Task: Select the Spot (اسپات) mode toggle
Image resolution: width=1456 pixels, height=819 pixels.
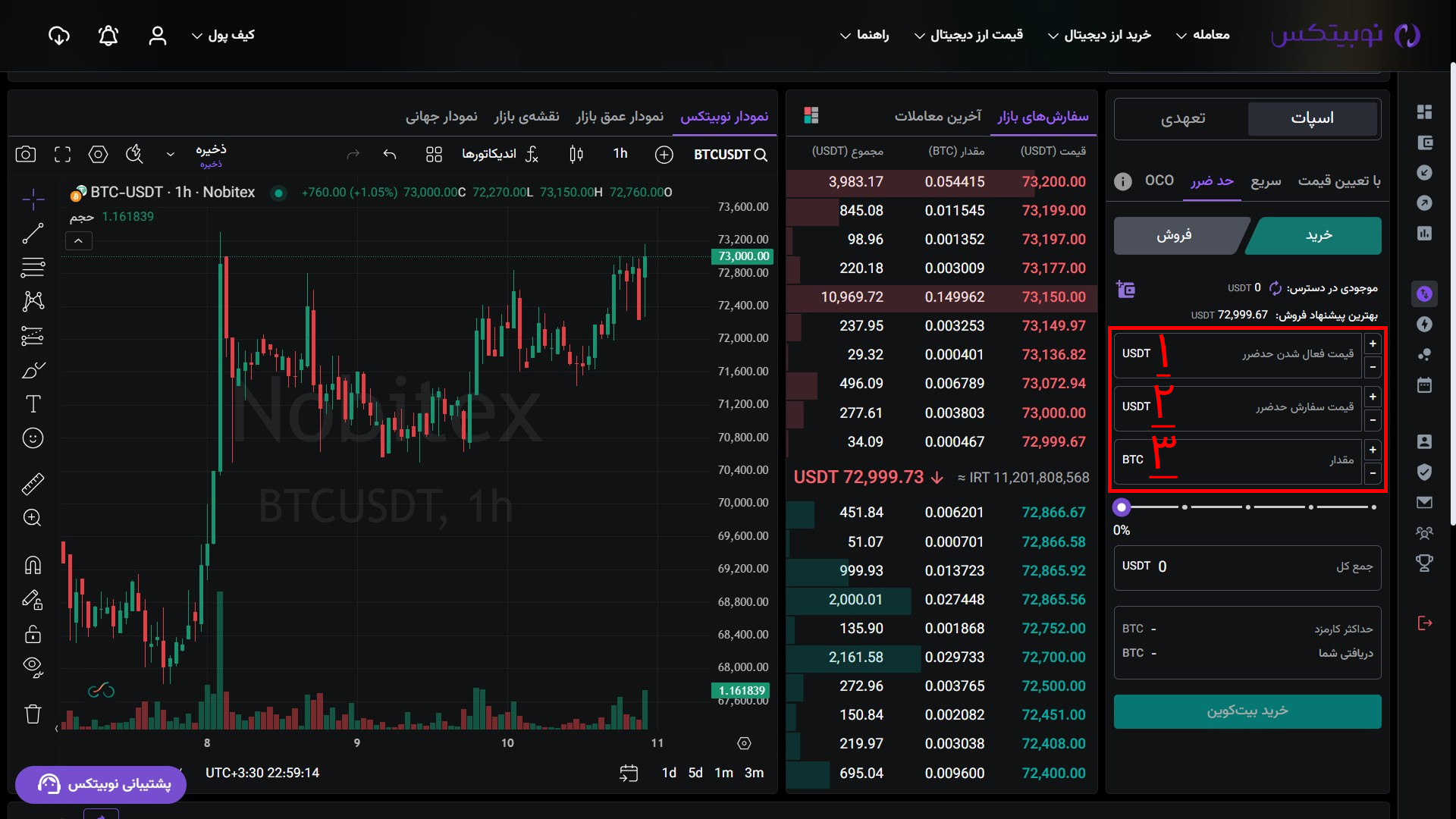Action: [1312, 119]
